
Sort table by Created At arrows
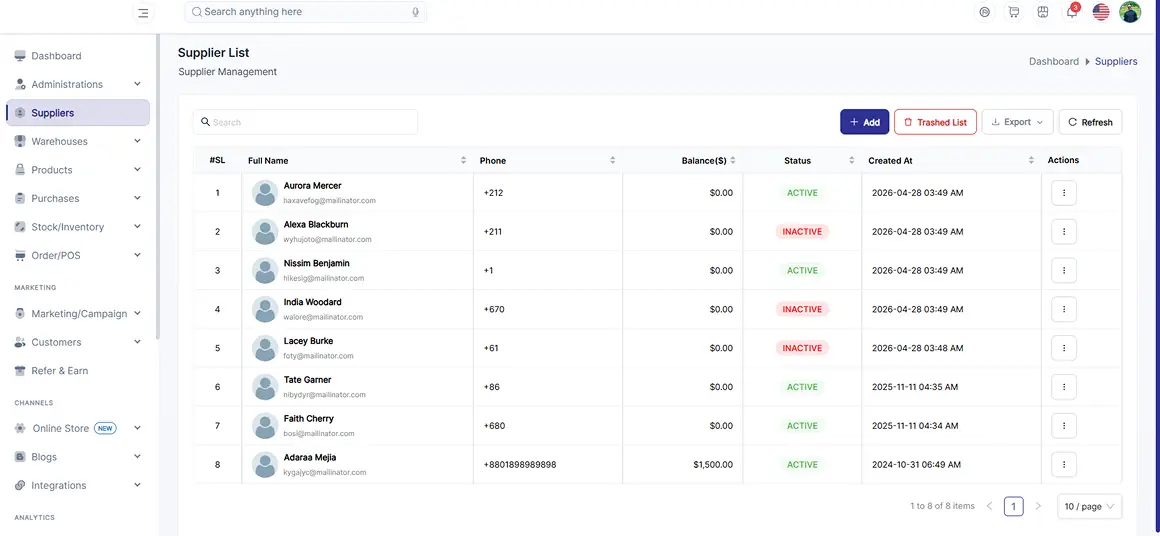tap(1031, 160)
